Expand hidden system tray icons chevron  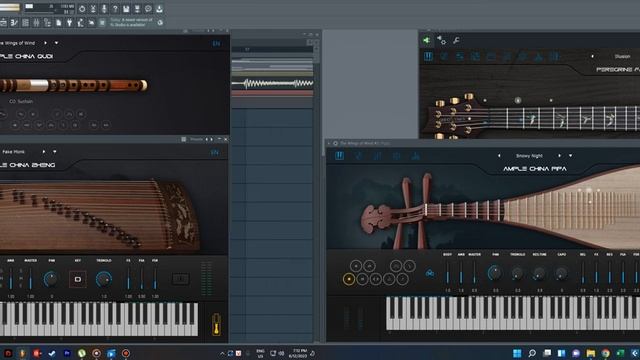coord(222,353)
